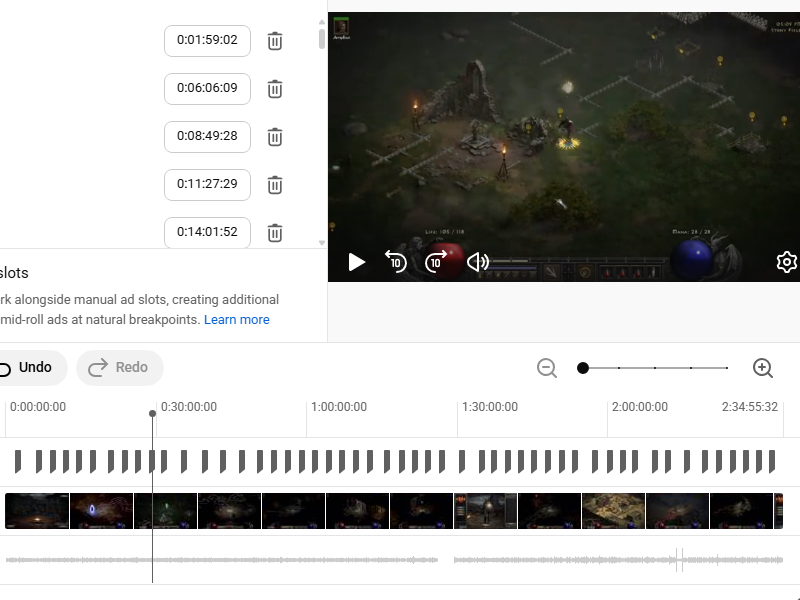Click the 1:30:00:00 mark on the timeline ruler
800x600 pixels.
tap(490, 407)
